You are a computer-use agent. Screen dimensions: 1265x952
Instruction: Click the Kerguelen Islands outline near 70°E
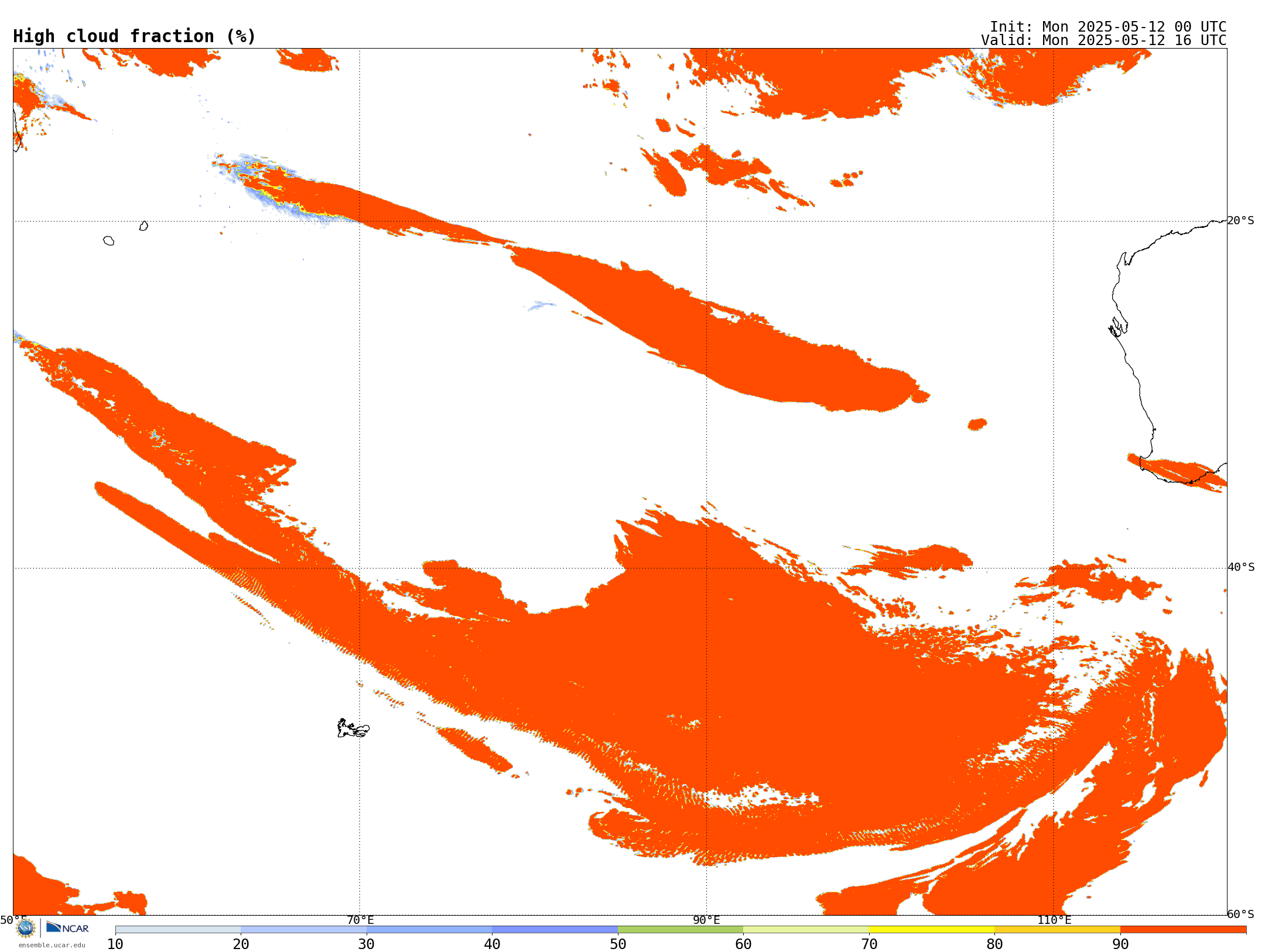tap(353, 728)
